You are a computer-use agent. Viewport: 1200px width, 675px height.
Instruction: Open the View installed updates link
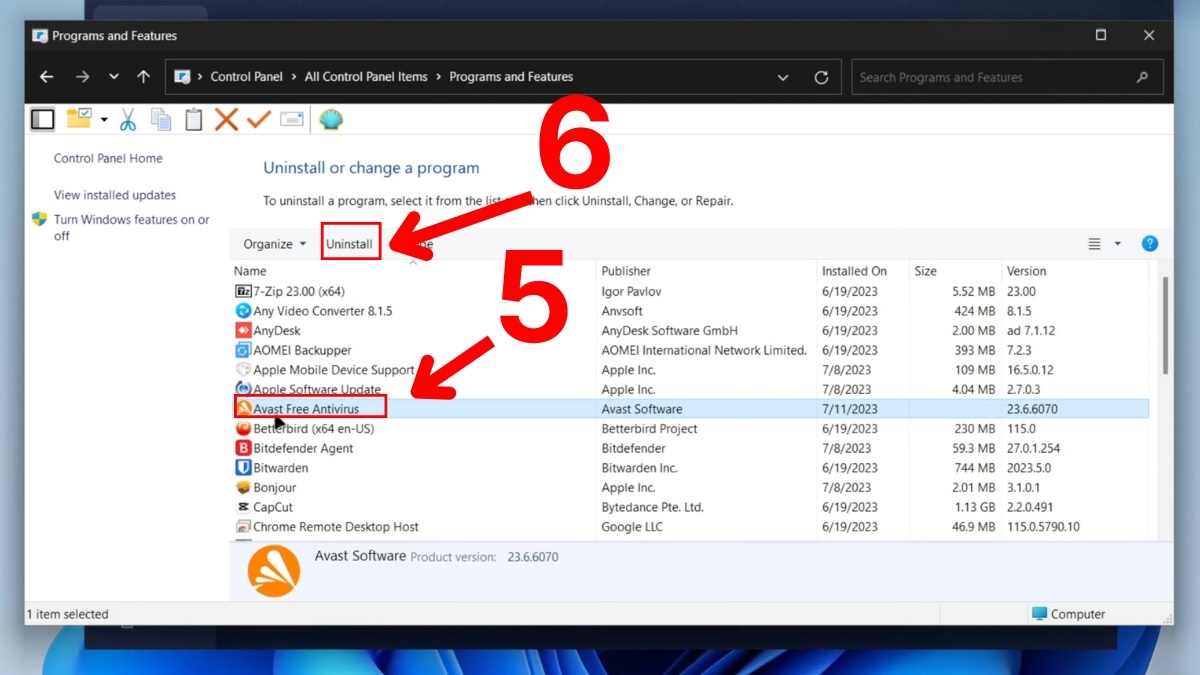pos(115,195)
